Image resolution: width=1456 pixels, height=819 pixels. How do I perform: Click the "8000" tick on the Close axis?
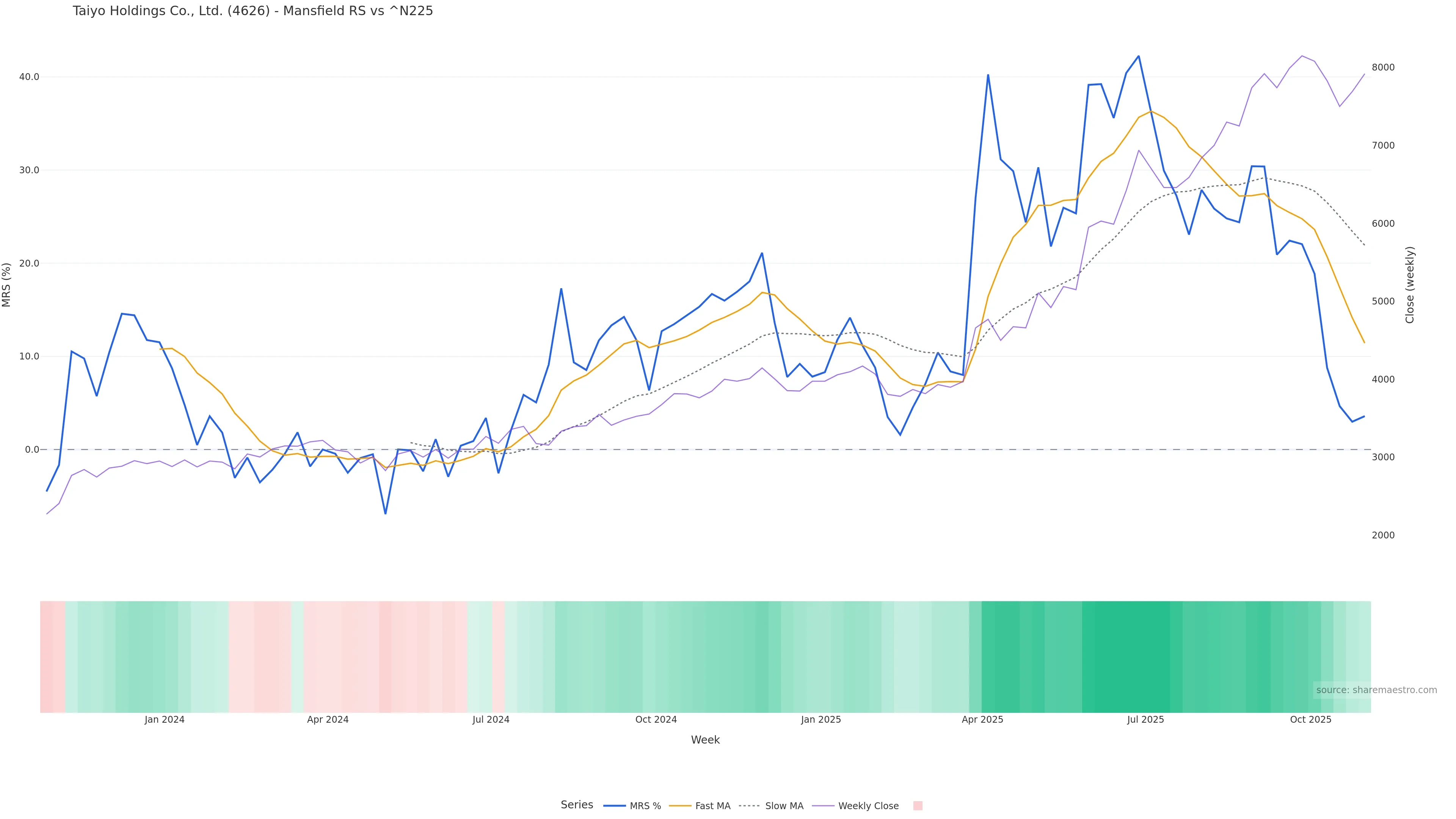pos(1383,67)
